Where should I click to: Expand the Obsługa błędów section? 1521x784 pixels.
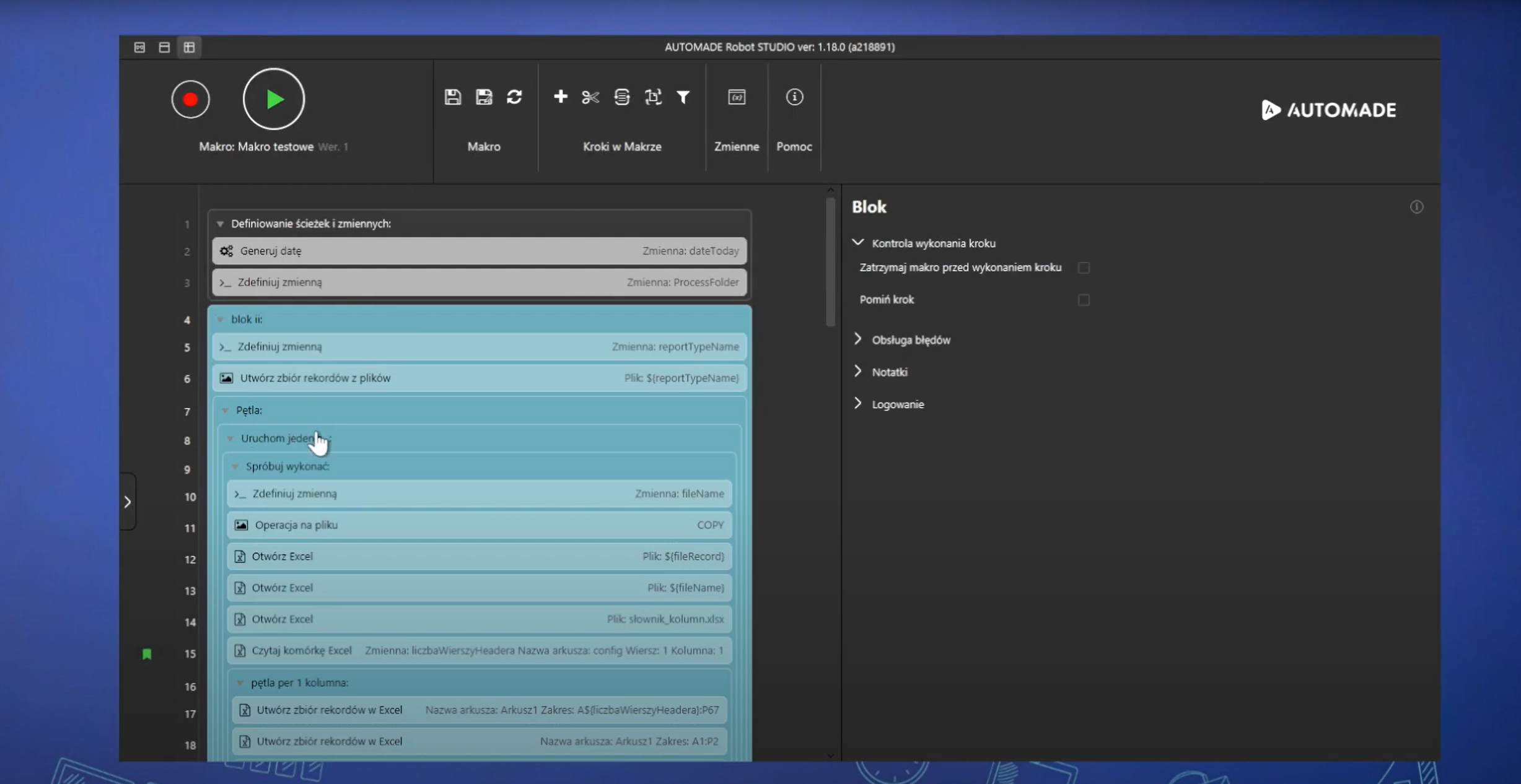[x=858, y=339]
